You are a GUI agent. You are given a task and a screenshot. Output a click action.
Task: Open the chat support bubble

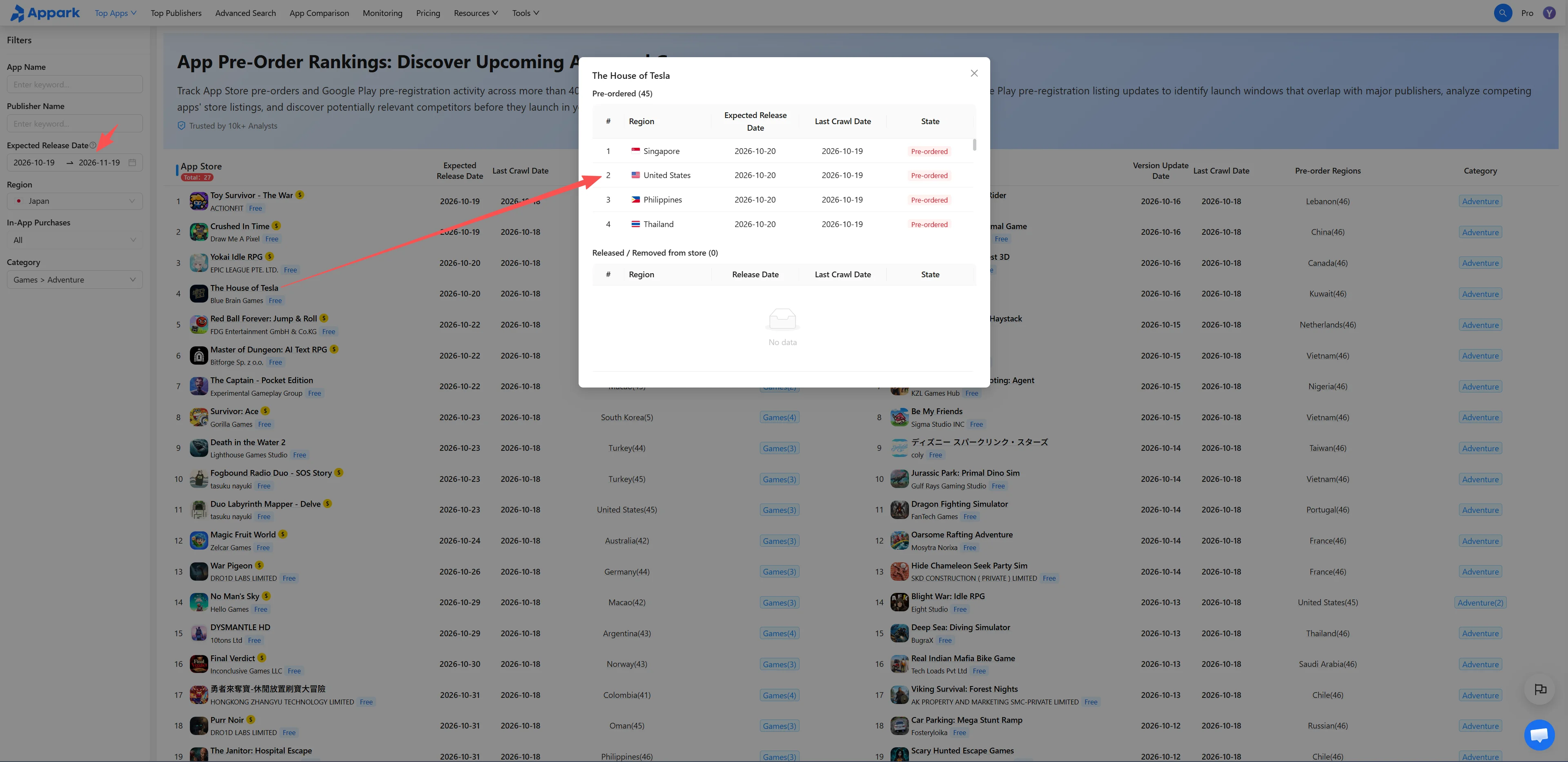click(x=1539, y=735)
